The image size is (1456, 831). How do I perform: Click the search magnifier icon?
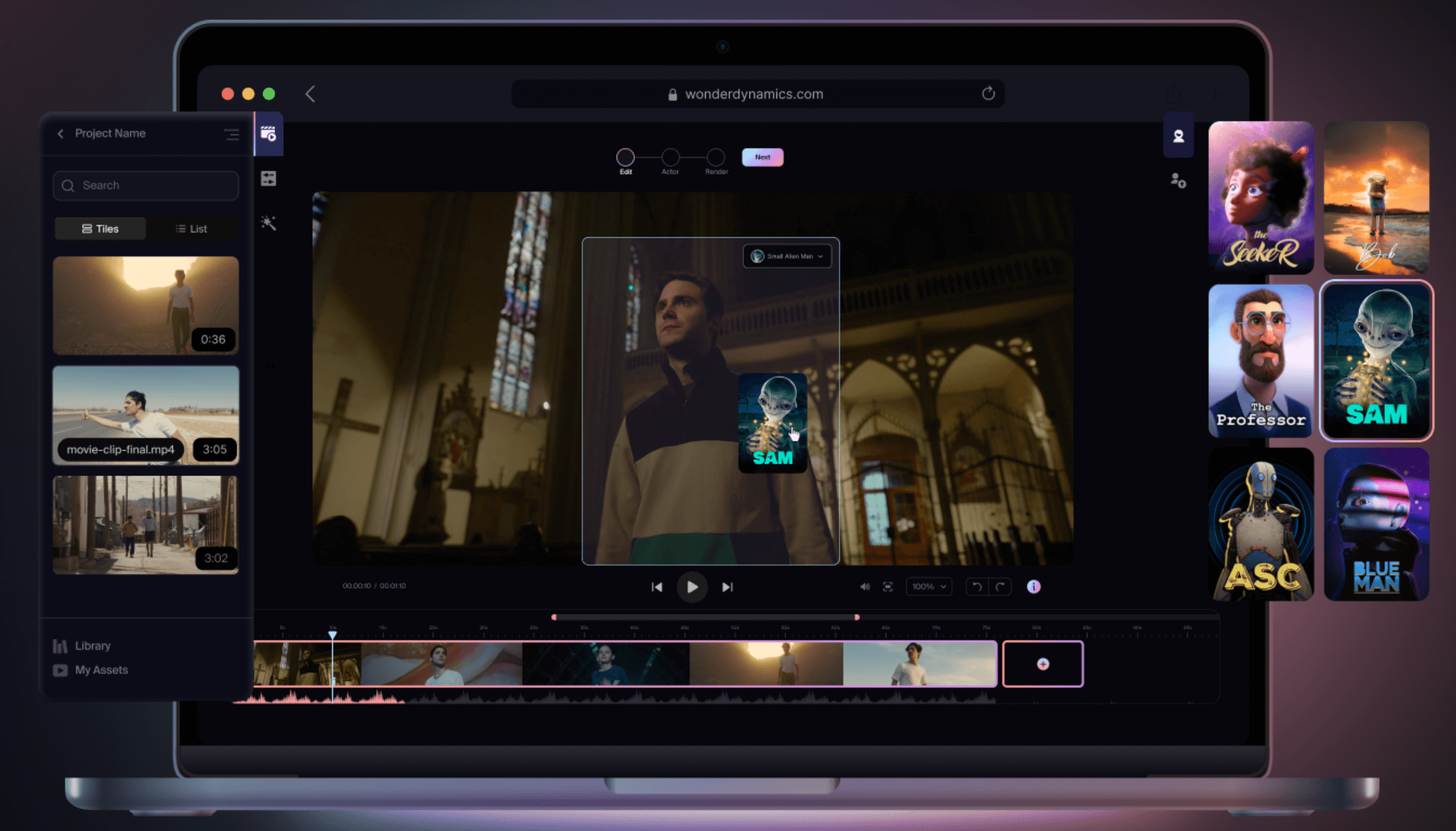pos(68,185)
